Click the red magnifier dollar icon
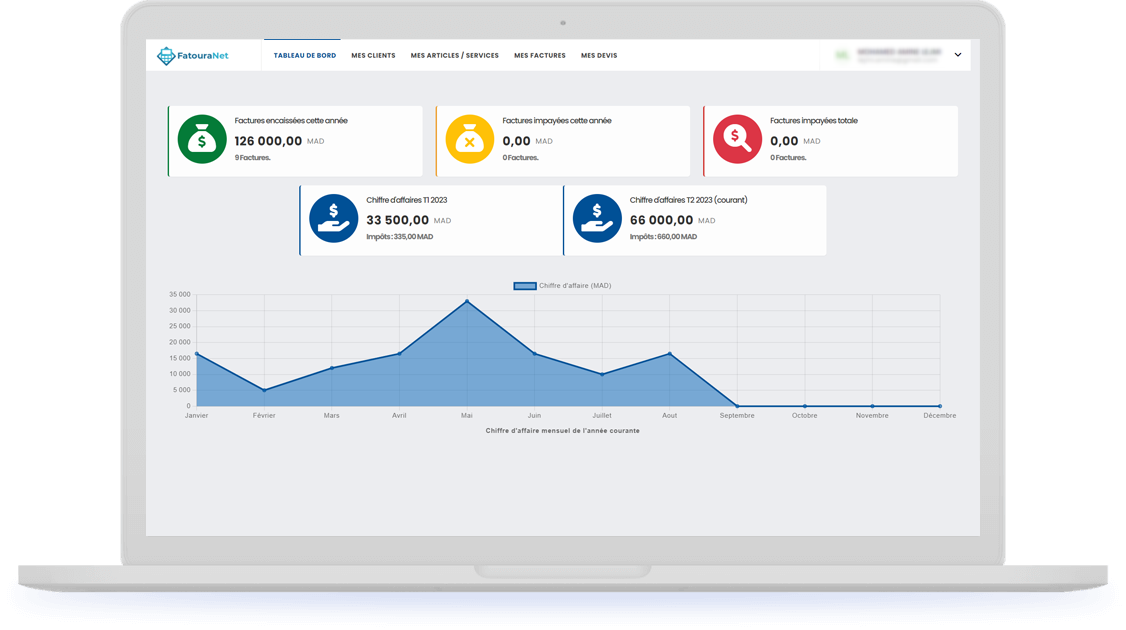This screenshot has width=1126, height=630. coord(737,140)
